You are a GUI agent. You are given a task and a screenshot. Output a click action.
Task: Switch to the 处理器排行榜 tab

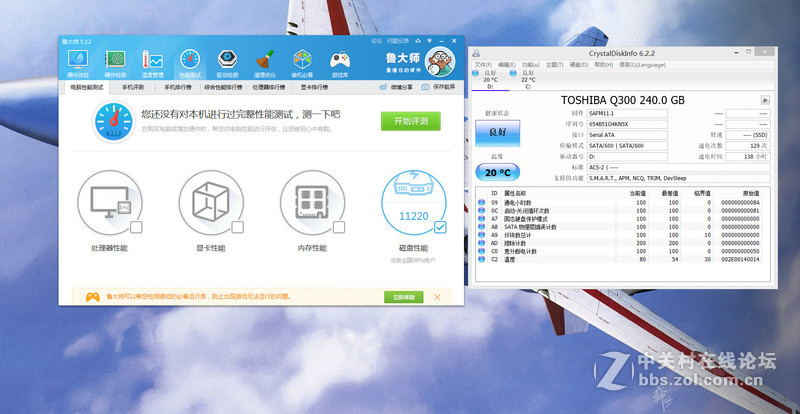(x=268, y=87)
